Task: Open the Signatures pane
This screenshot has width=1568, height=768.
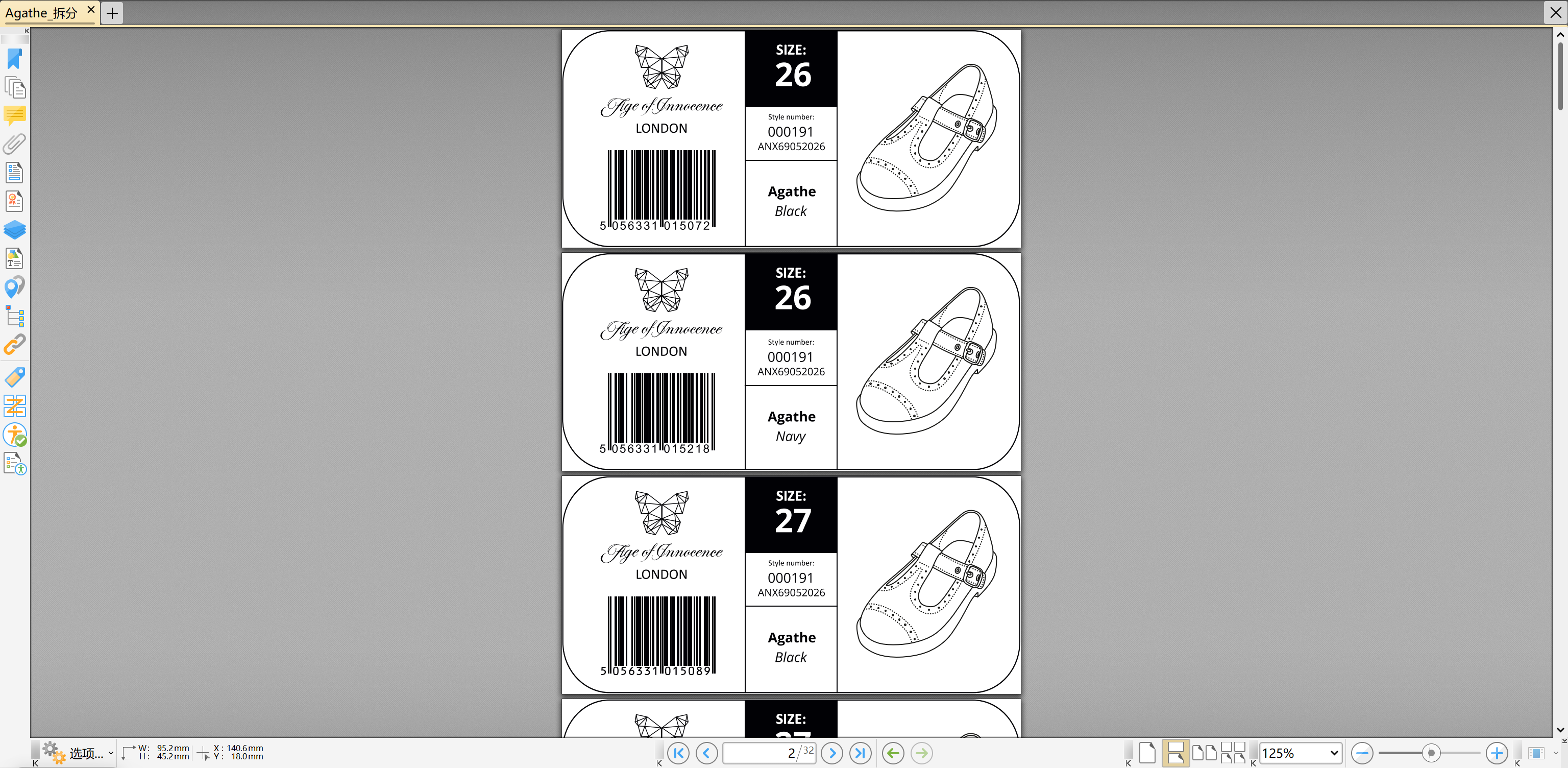Action: [x=15, y=201]
